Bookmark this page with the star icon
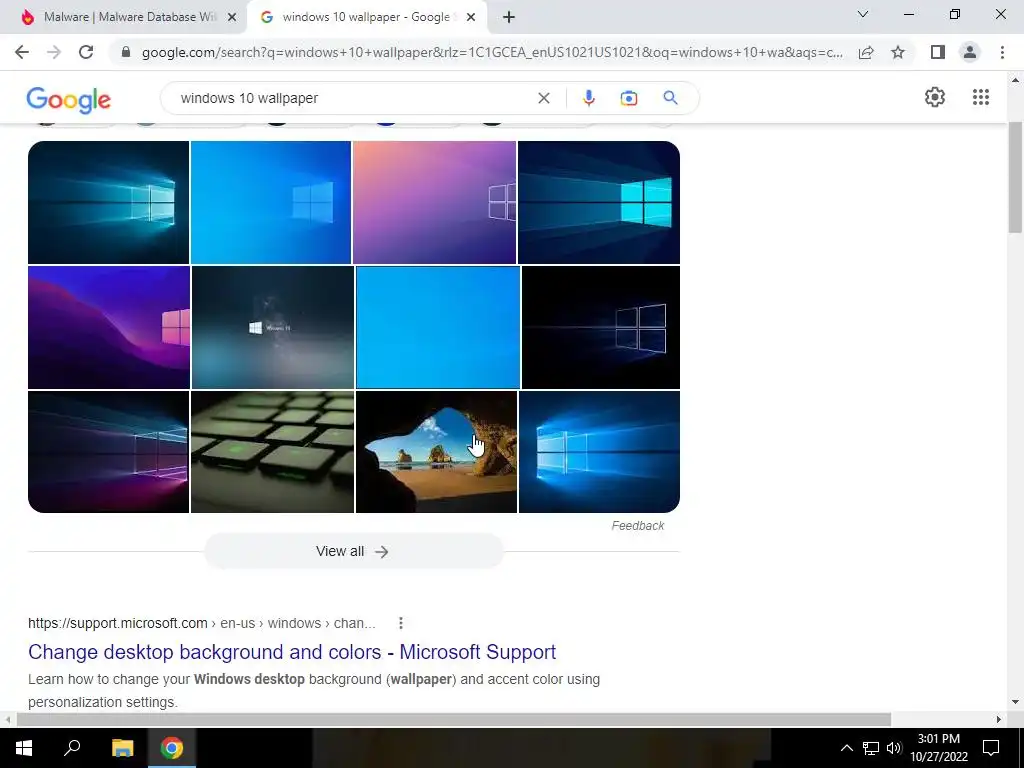 (x=898, y=52)
